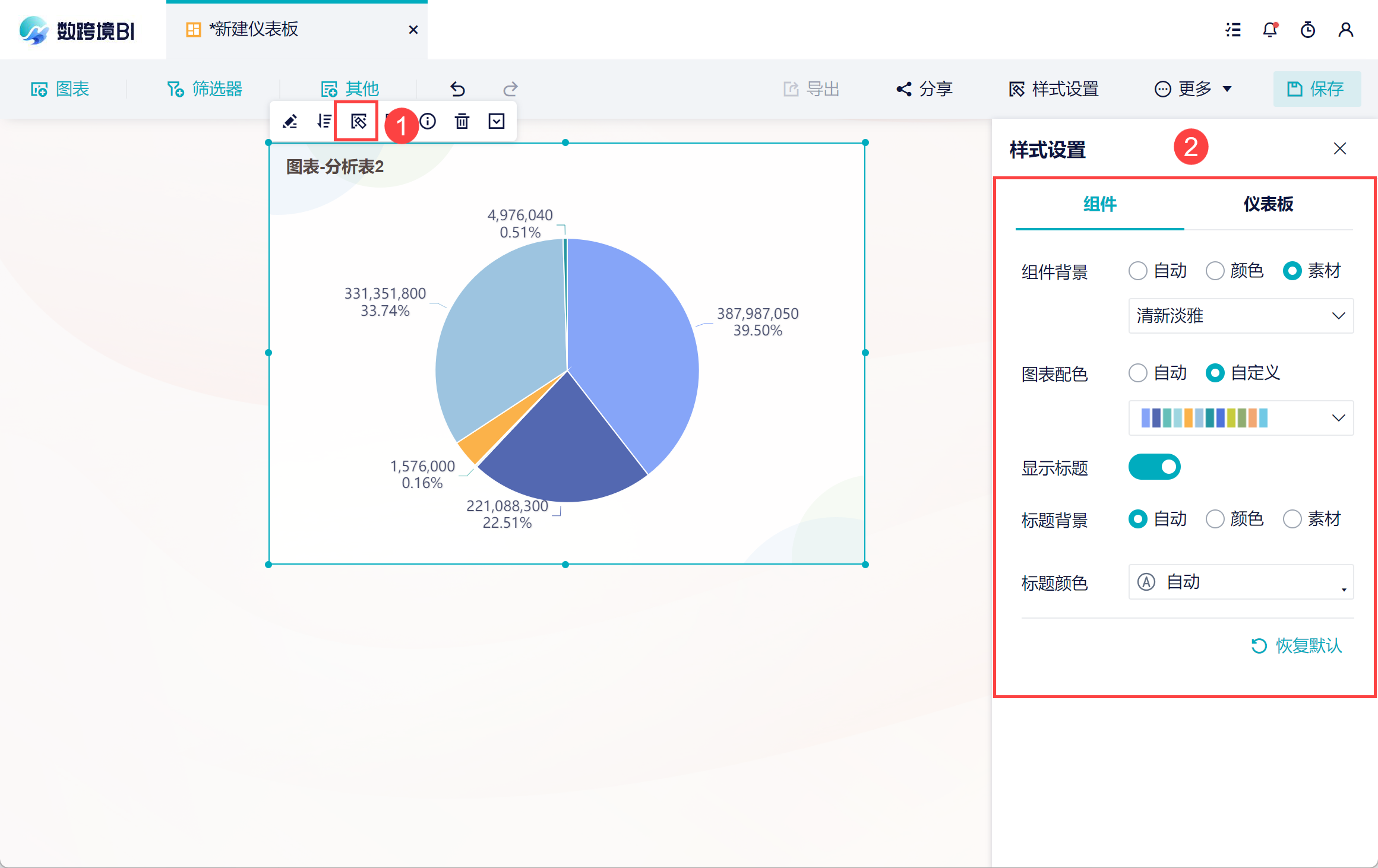This screenshot has height=868, width=1378.
Task: Toggle the 显示标题 switch
Action: [1154, 467]
